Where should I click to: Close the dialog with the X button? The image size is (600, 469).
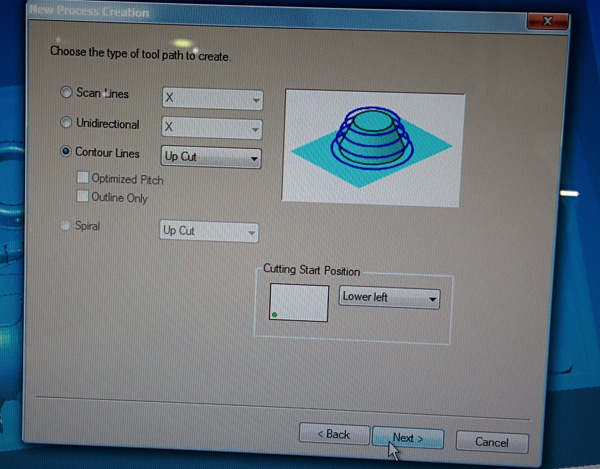click(x=547, y=21)
